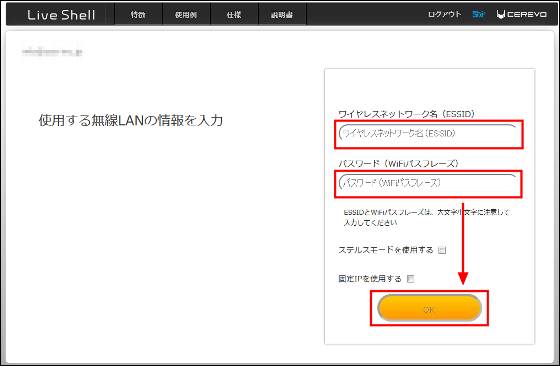The width and height of the screenshot is (560, 366).
Task: Open the 使用例 menu item
Action: pos(186,15)
